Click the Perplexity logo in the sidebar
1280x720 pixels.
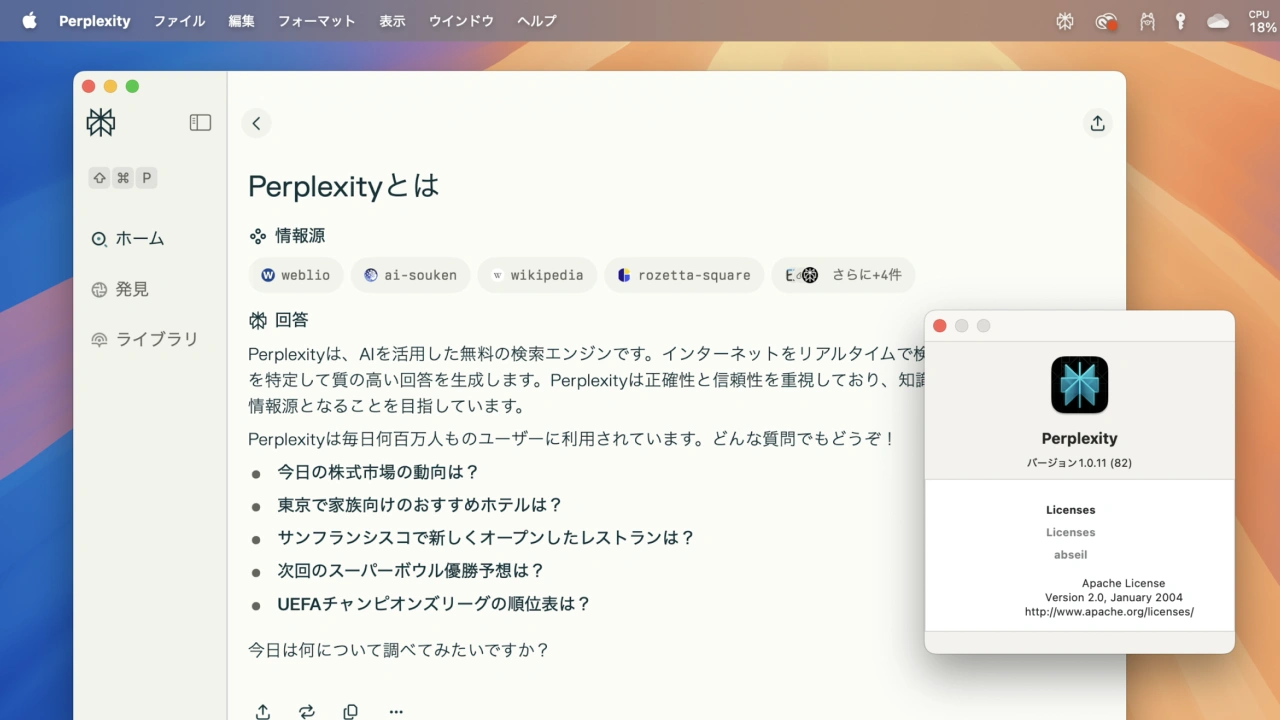[101, 122]
